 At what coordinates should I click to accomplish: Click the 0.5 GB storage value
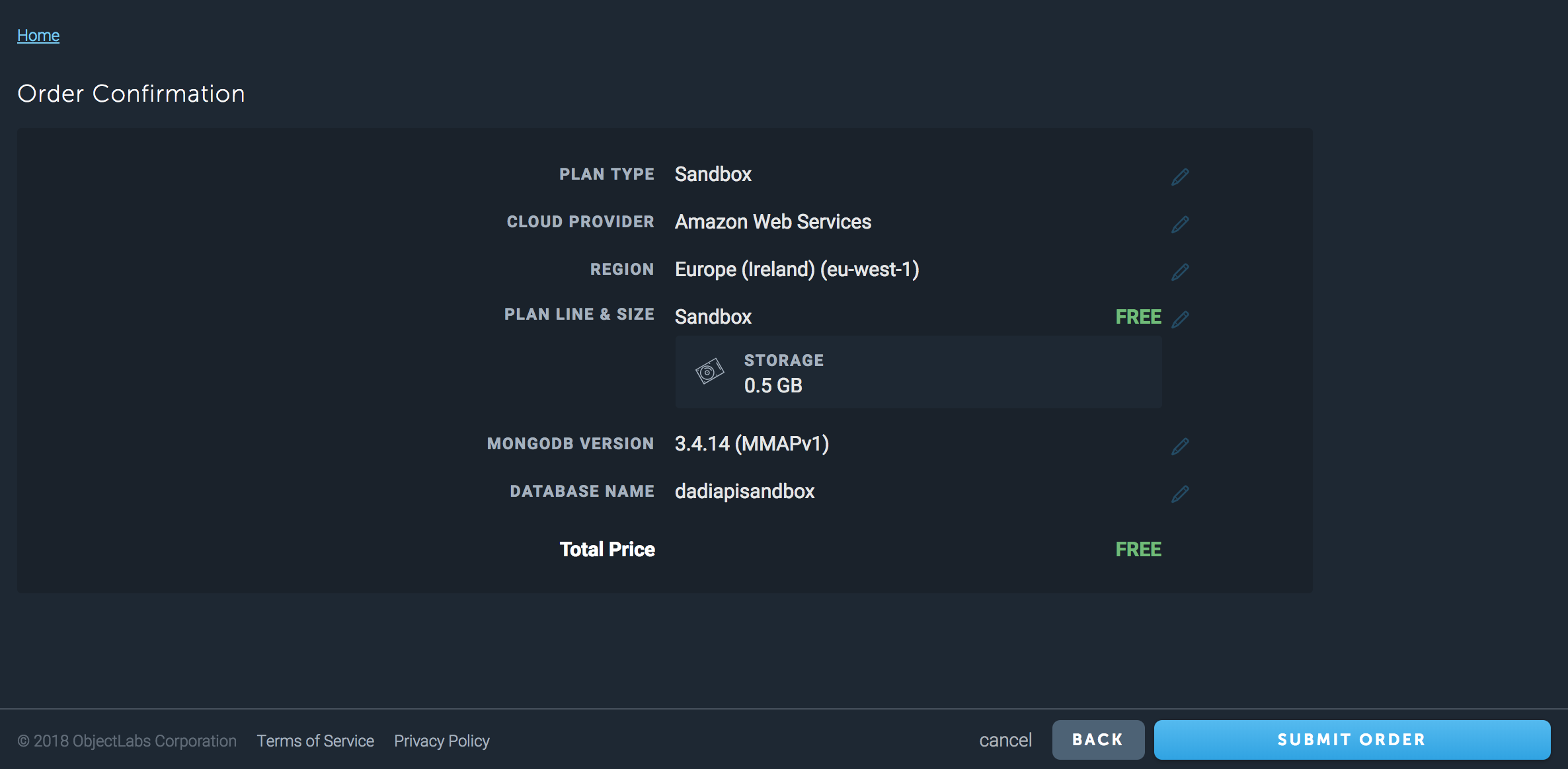773,386
